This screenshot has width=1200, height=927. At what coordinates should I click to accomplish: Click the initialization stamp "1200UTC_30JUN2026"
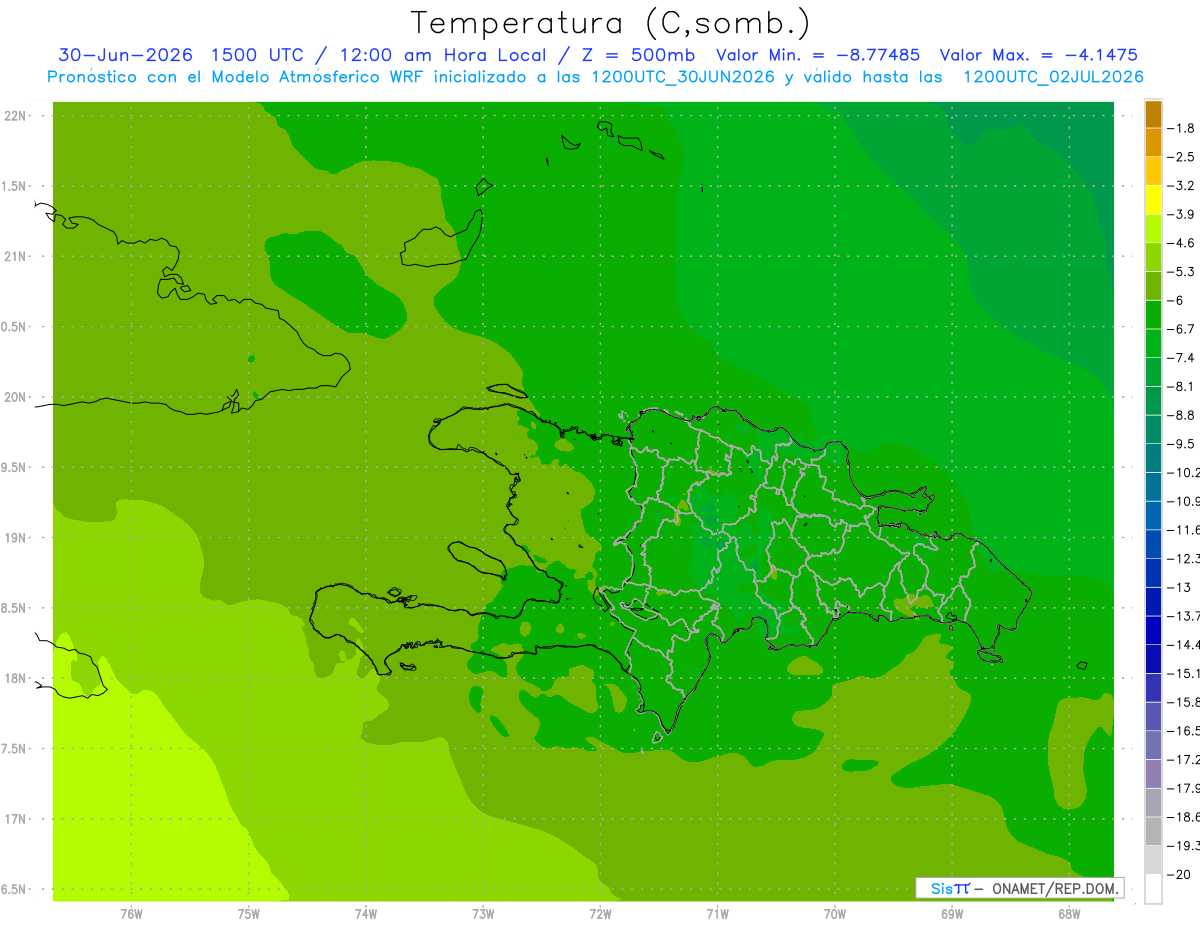683,77
